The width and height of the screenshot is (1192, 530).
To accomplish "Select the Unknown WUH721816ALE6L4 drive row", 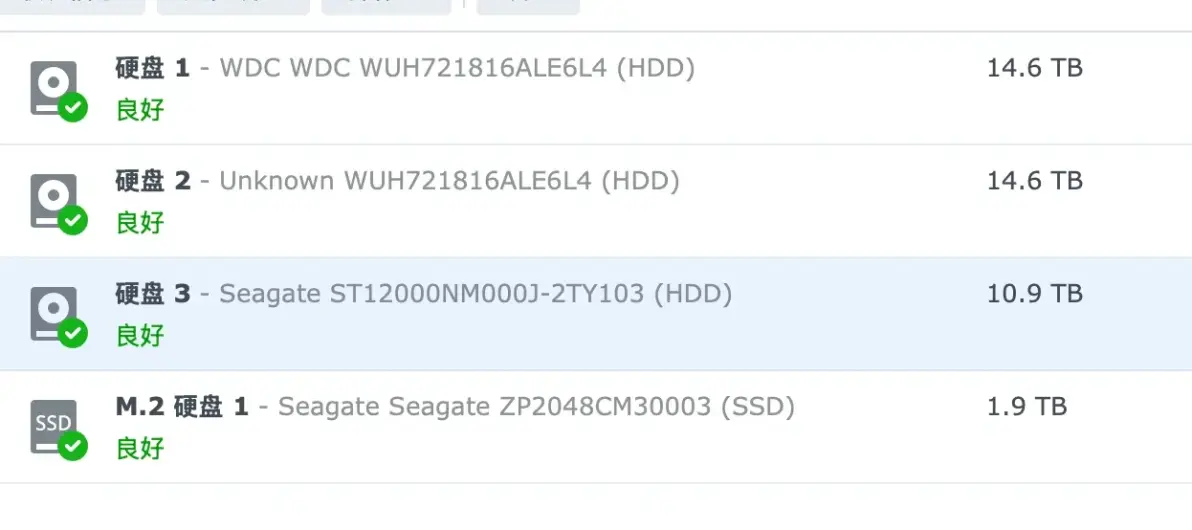I will (596, 201).
